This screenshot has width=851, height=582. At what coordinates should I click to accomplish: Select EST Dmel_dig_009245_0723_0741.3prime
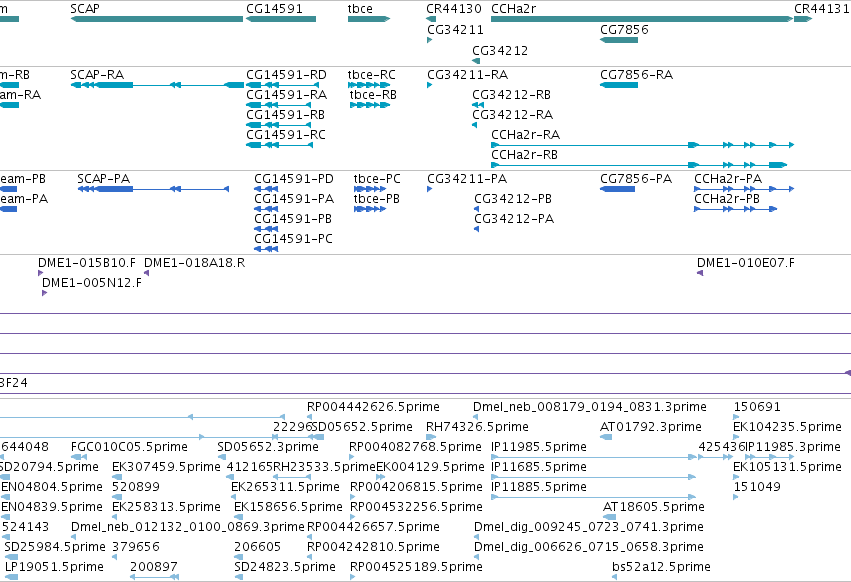[588, 527]
